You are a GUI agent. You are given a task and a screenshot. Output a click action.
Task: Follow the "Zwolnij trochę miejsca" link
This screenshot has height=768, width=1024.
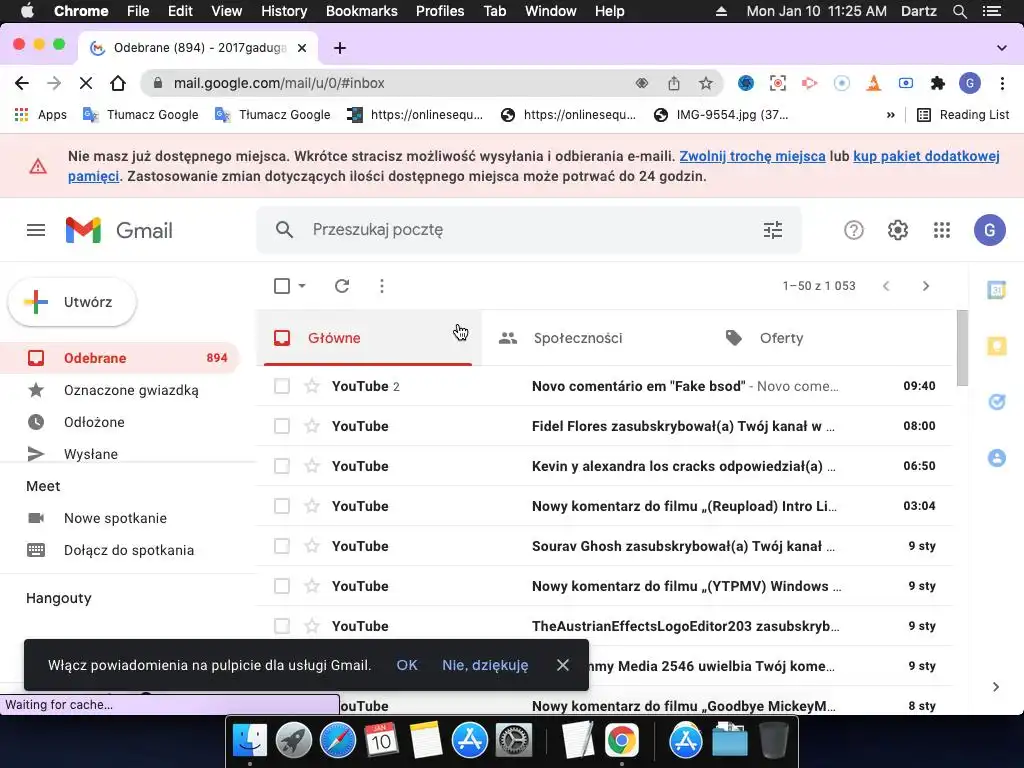752,156
